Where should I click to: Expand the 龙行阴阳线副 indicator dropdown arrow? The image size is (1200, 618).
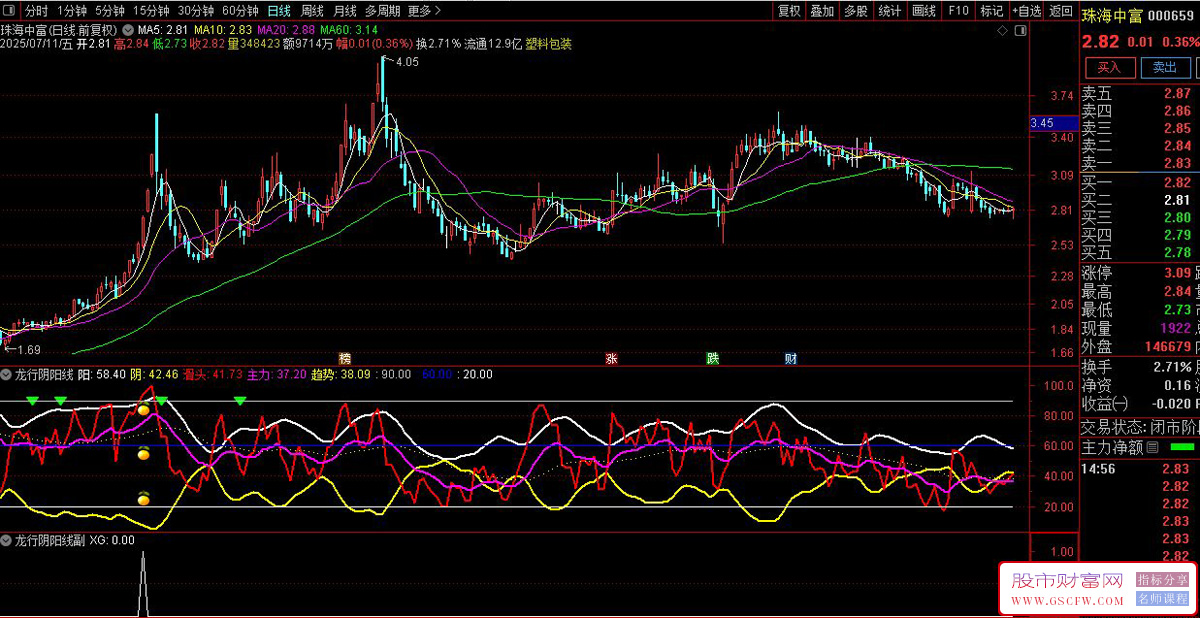pos(7,540)
